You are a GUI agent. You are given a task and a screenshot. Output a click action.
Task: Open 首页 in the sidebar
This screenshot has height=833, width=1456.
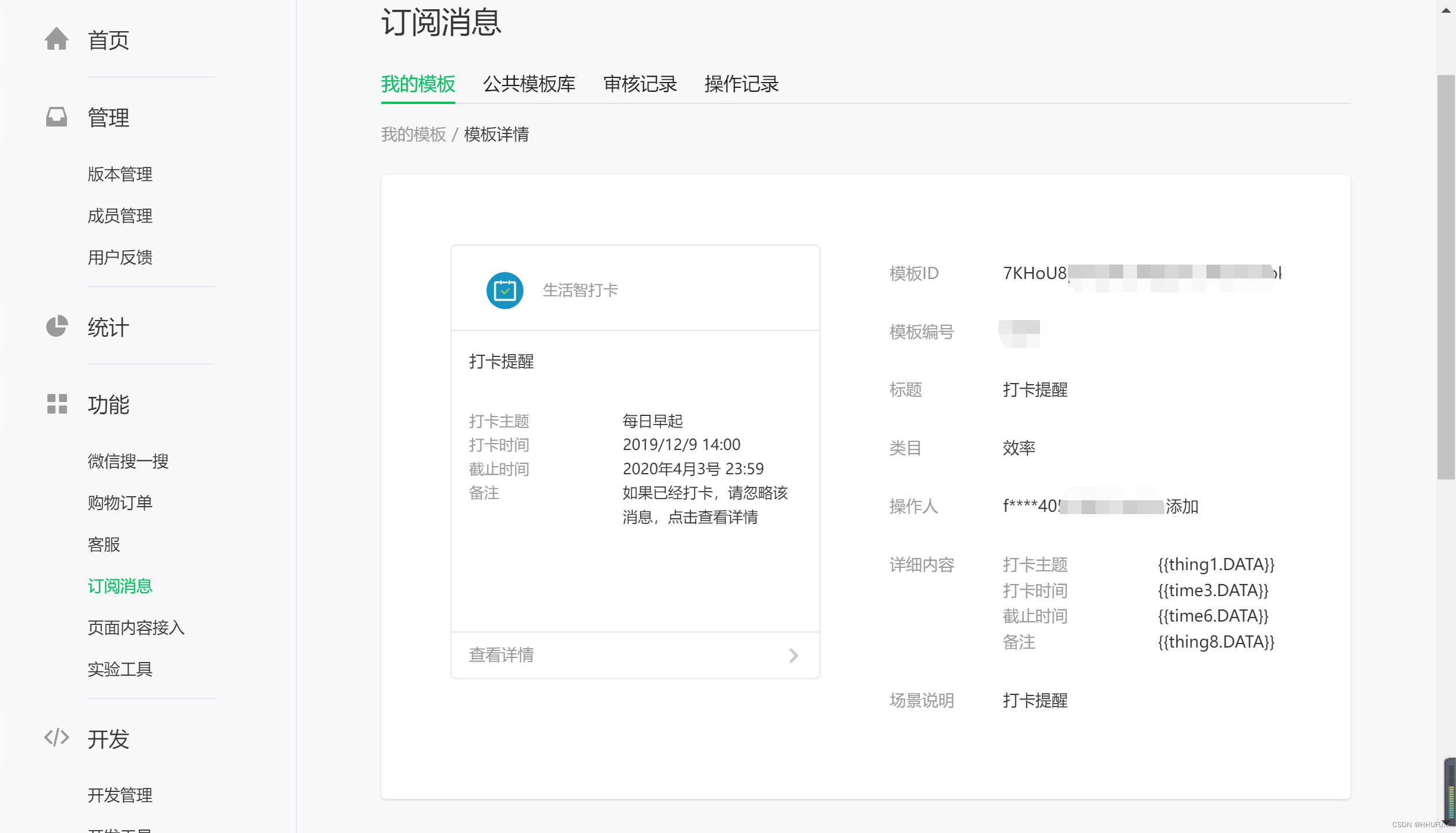point(108,40)
